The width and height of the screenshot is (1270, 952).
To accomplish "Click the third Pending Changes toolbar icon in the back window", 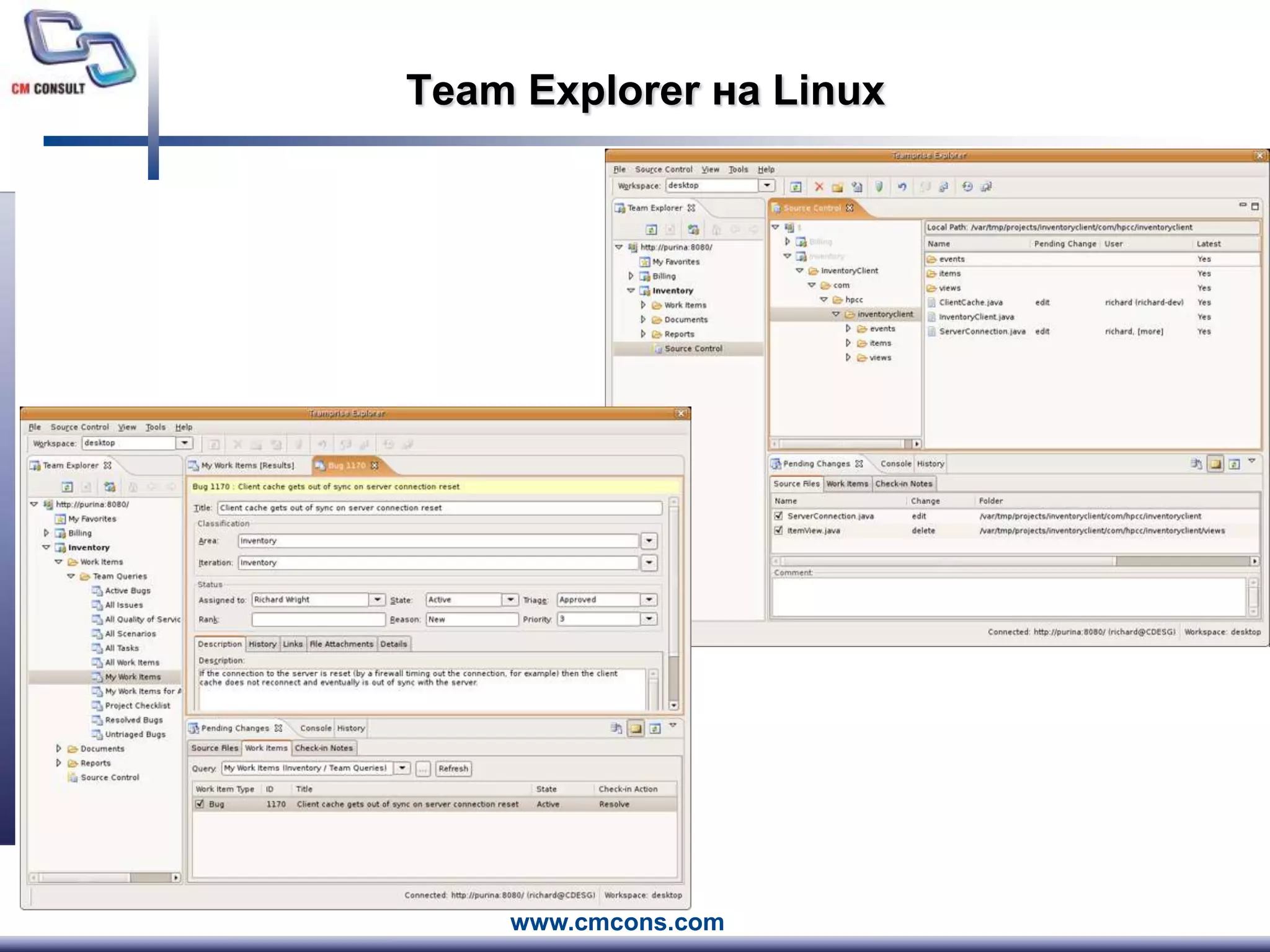I will 1235,464.
